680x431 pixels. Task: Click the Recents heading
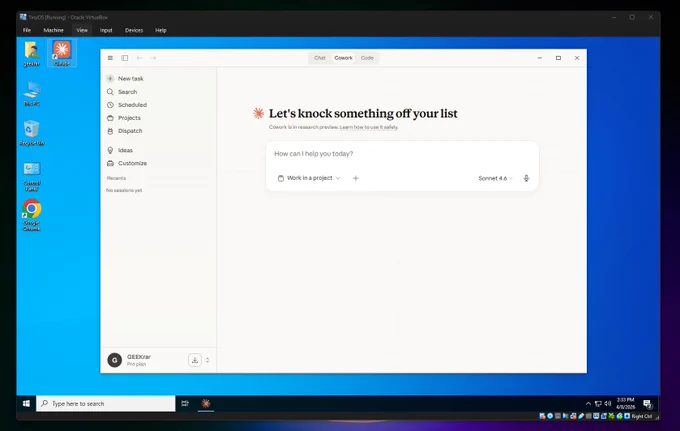click(x=116, y=178)
